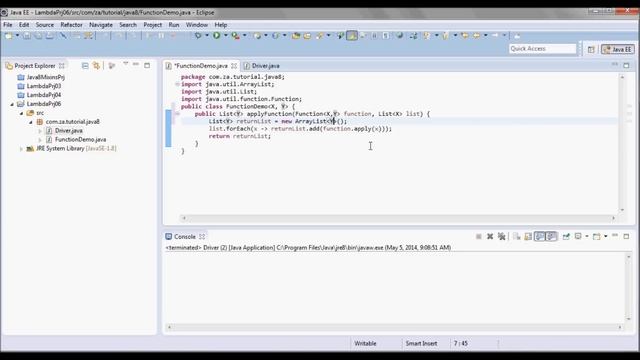The width and height of the screenshot is (640, 360).
Task: Select the Console view tab
Action: click(185, 237)
